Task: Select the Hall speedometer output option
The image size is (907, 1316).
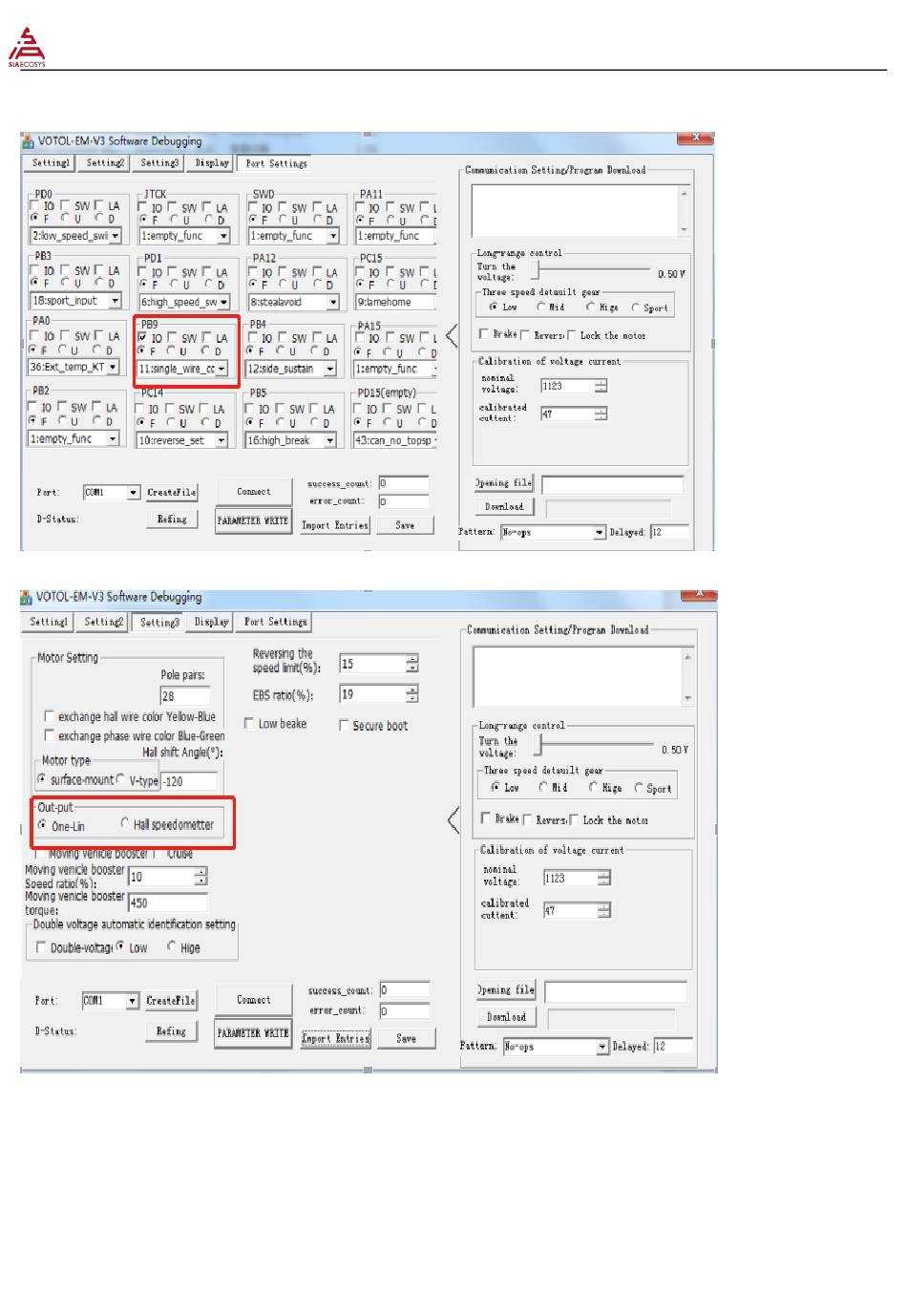Action: coord(125,823)
